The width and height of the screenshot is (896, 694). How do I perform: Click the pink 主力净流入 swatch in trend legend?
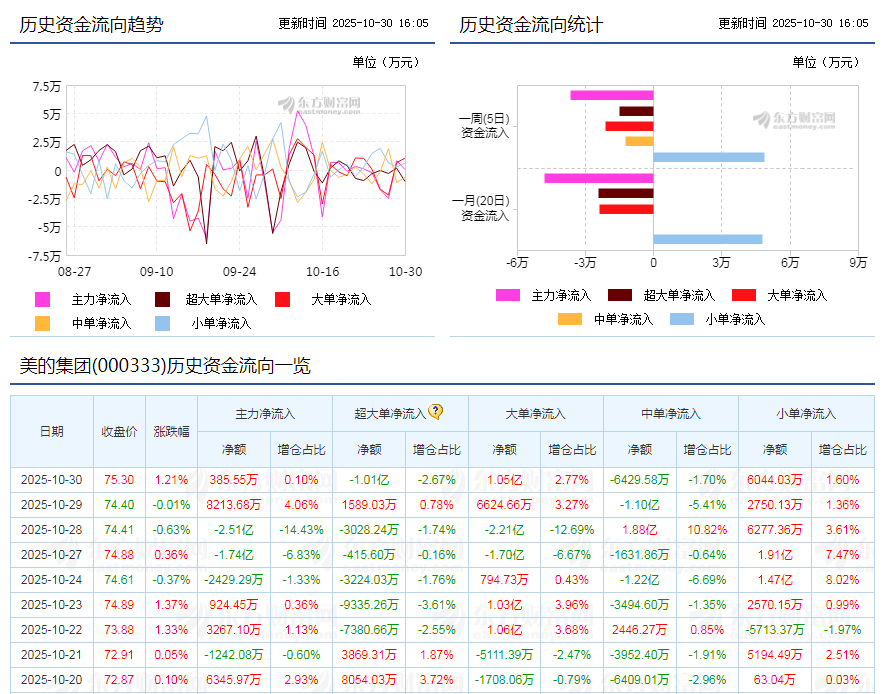click(42, 300)
